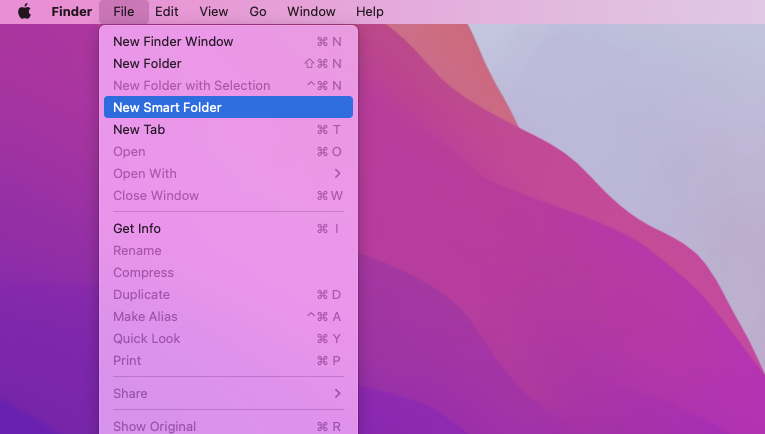Open the Window menu
Image resolution: width=765 pixels, height=434 pixels.
(311, 11)
